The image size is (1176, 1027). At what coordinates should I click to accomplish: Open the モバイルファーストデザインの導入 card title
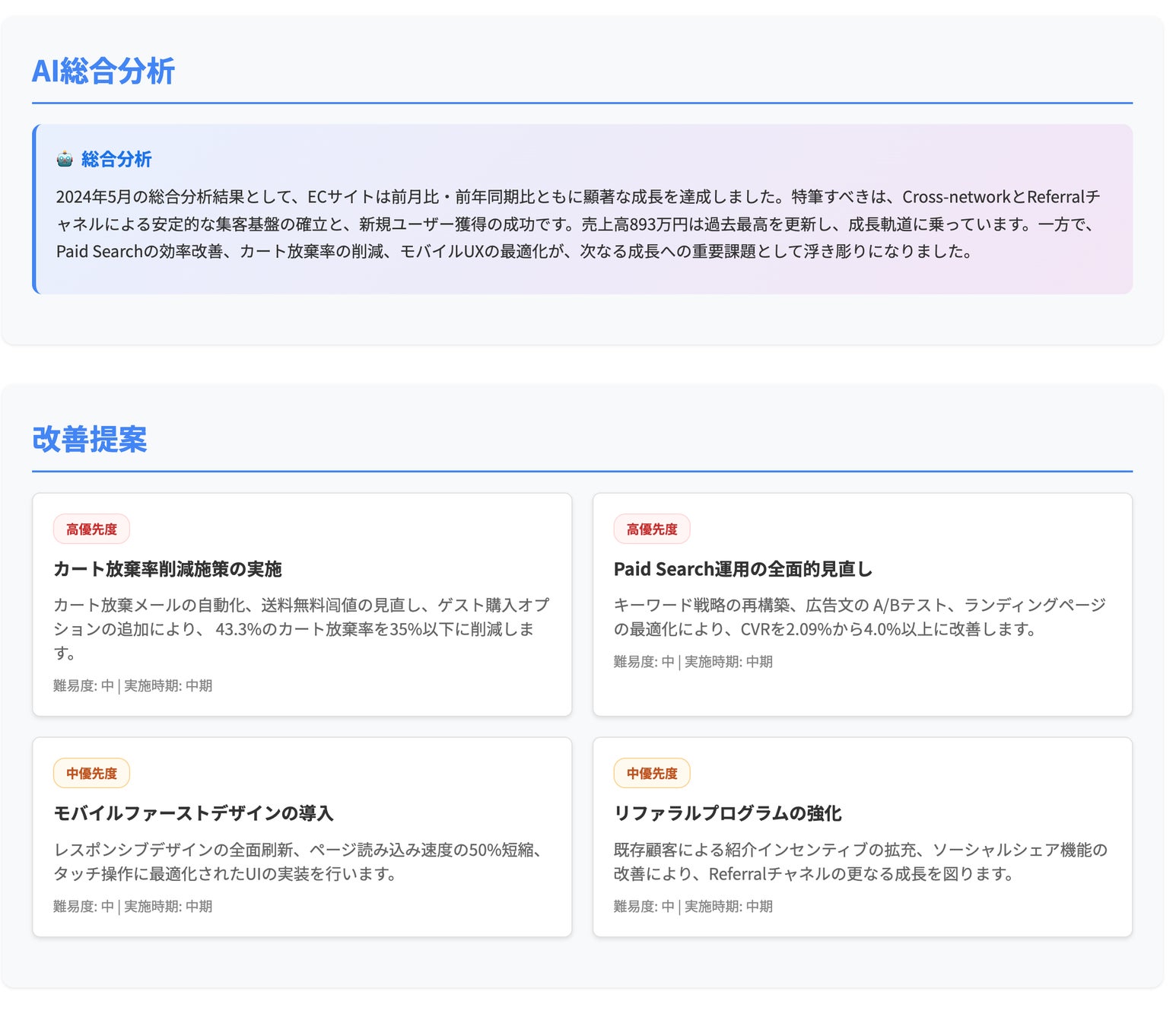pos(193,813)
